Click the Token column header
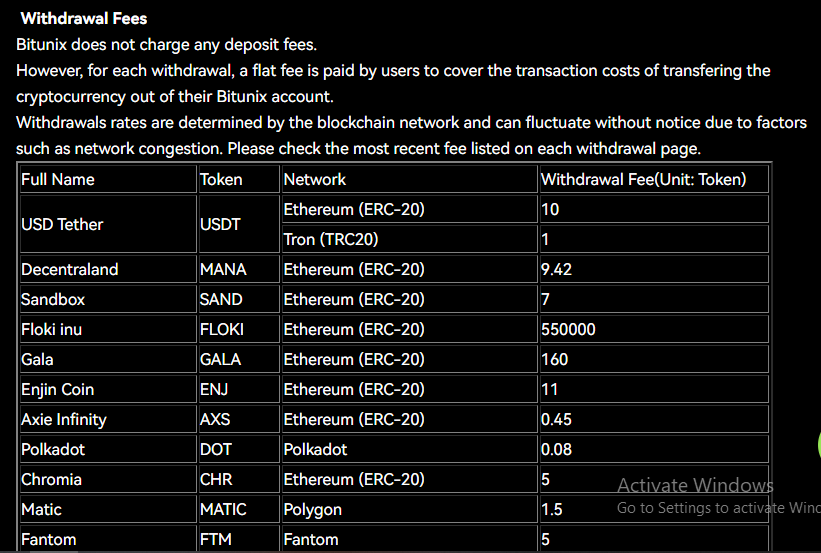 [x=221, y=179]
